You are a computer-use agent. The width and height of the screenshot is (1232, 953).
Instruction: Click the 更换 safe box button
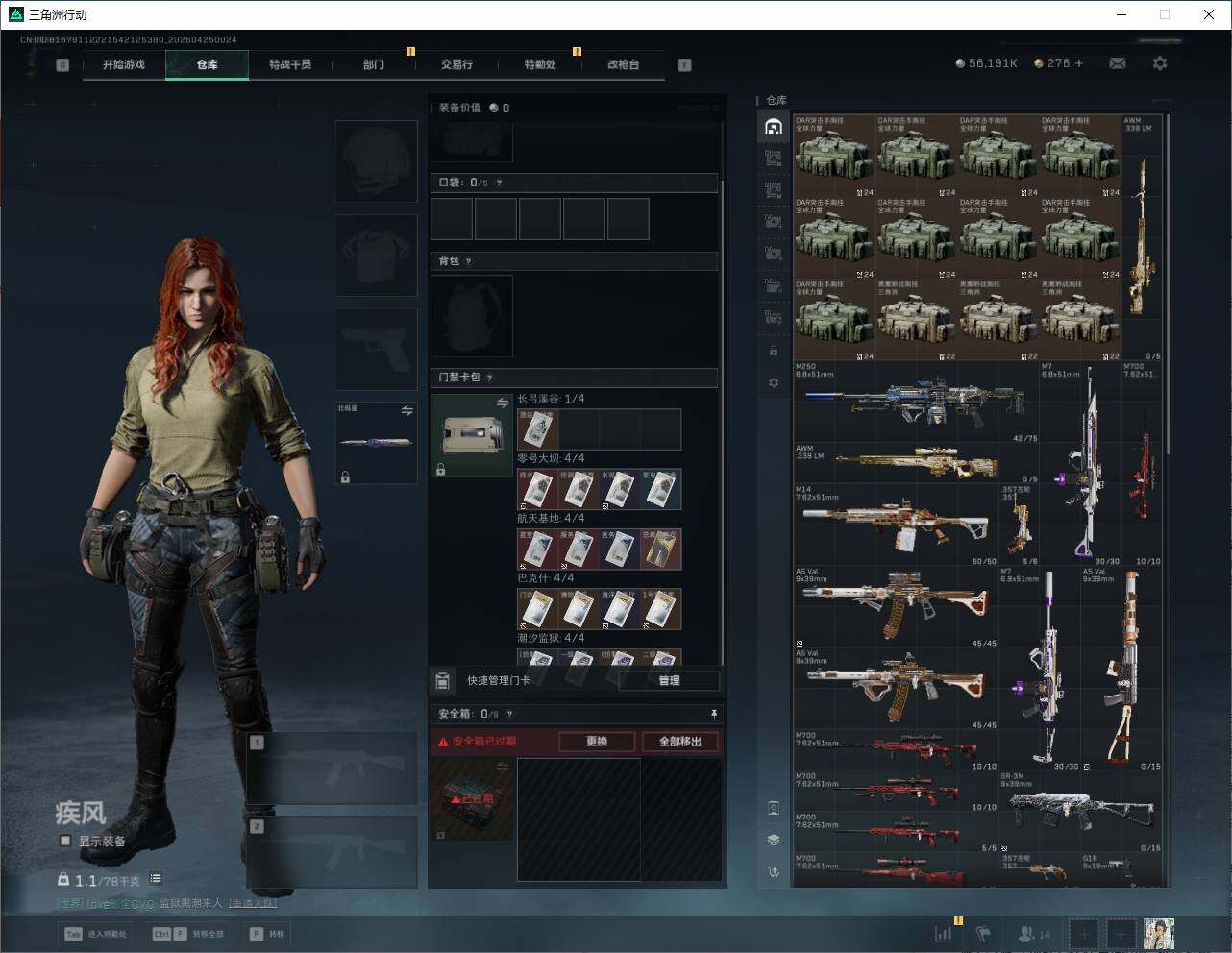pyautogui.click(x=597, y=742)
